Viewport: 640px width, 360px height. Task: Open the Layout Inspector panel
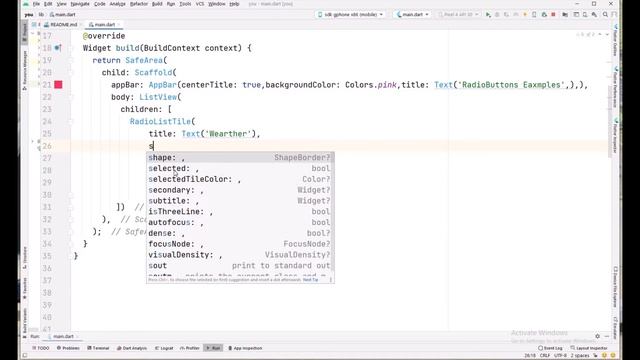pos(589,348)
